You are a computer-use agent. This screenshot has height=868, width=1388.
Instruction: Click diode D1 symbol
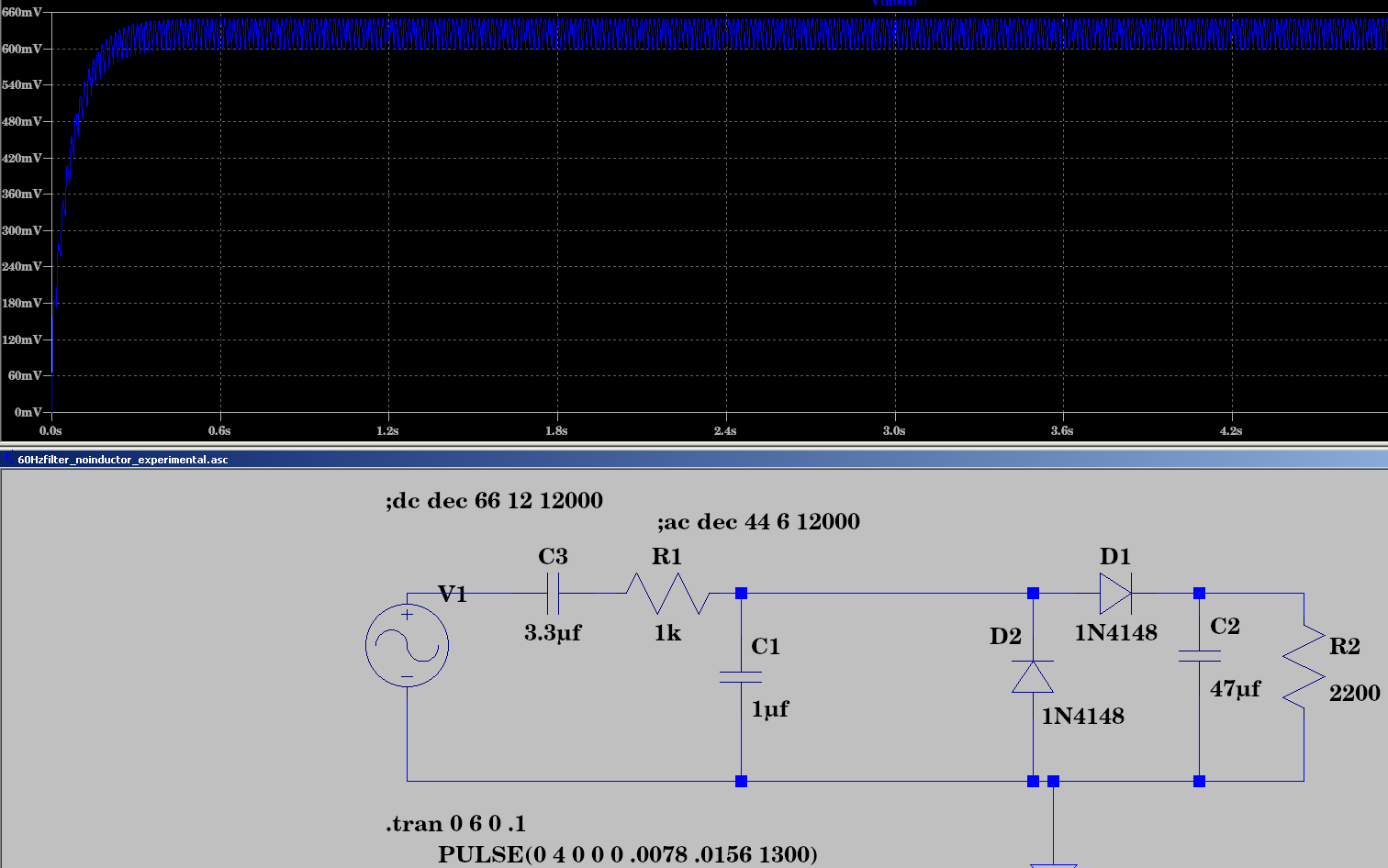coord(1115,594)
